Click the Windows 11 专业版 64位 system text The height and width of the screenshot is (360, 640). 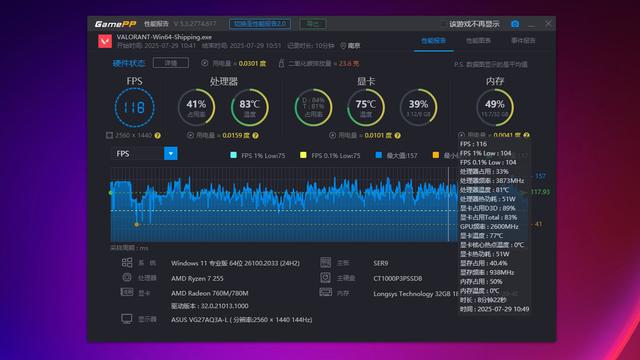[235, 263]
